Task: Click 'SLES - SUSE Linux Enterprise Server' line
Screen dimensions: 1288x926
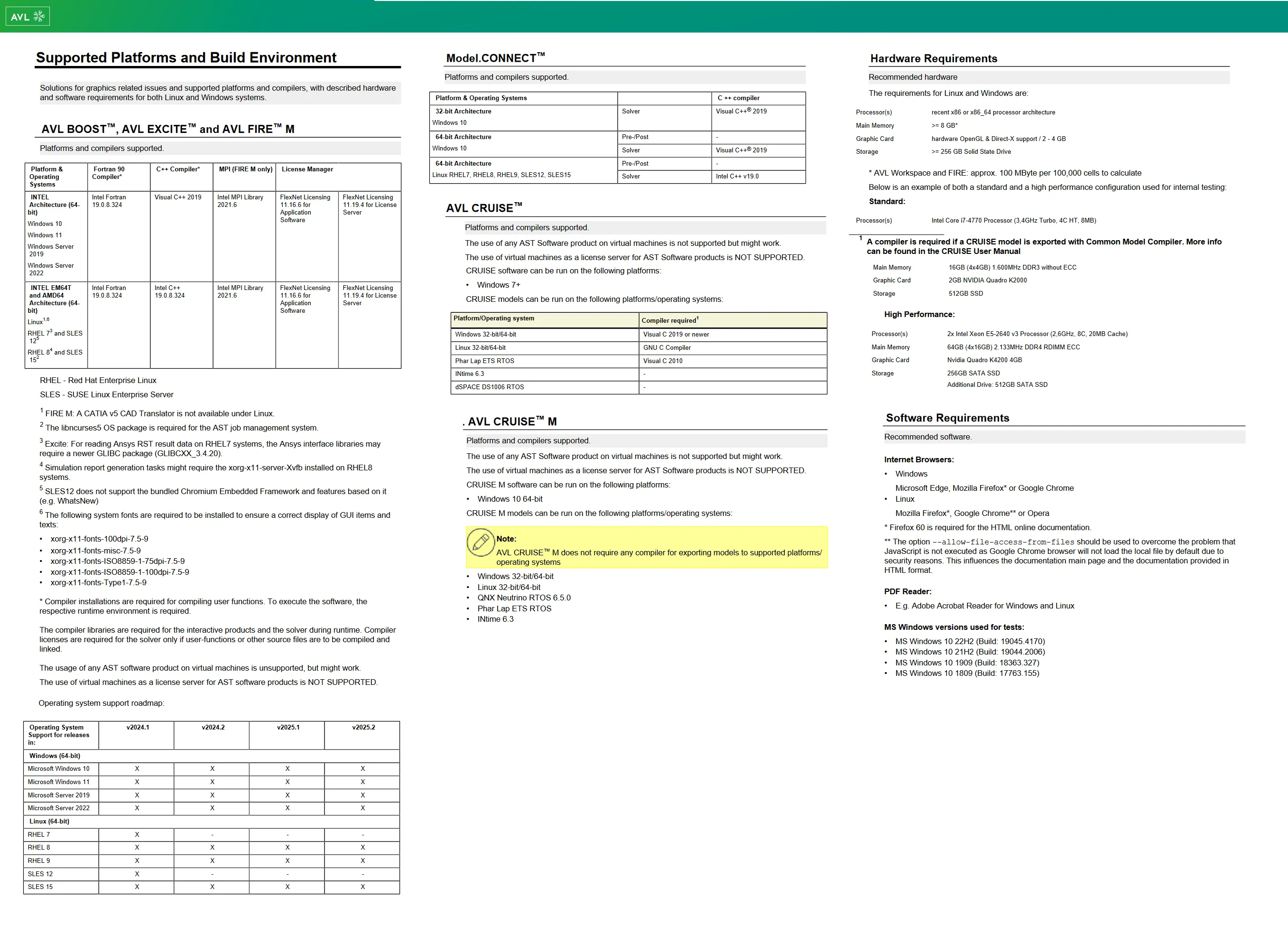Action: pos(106,395)
